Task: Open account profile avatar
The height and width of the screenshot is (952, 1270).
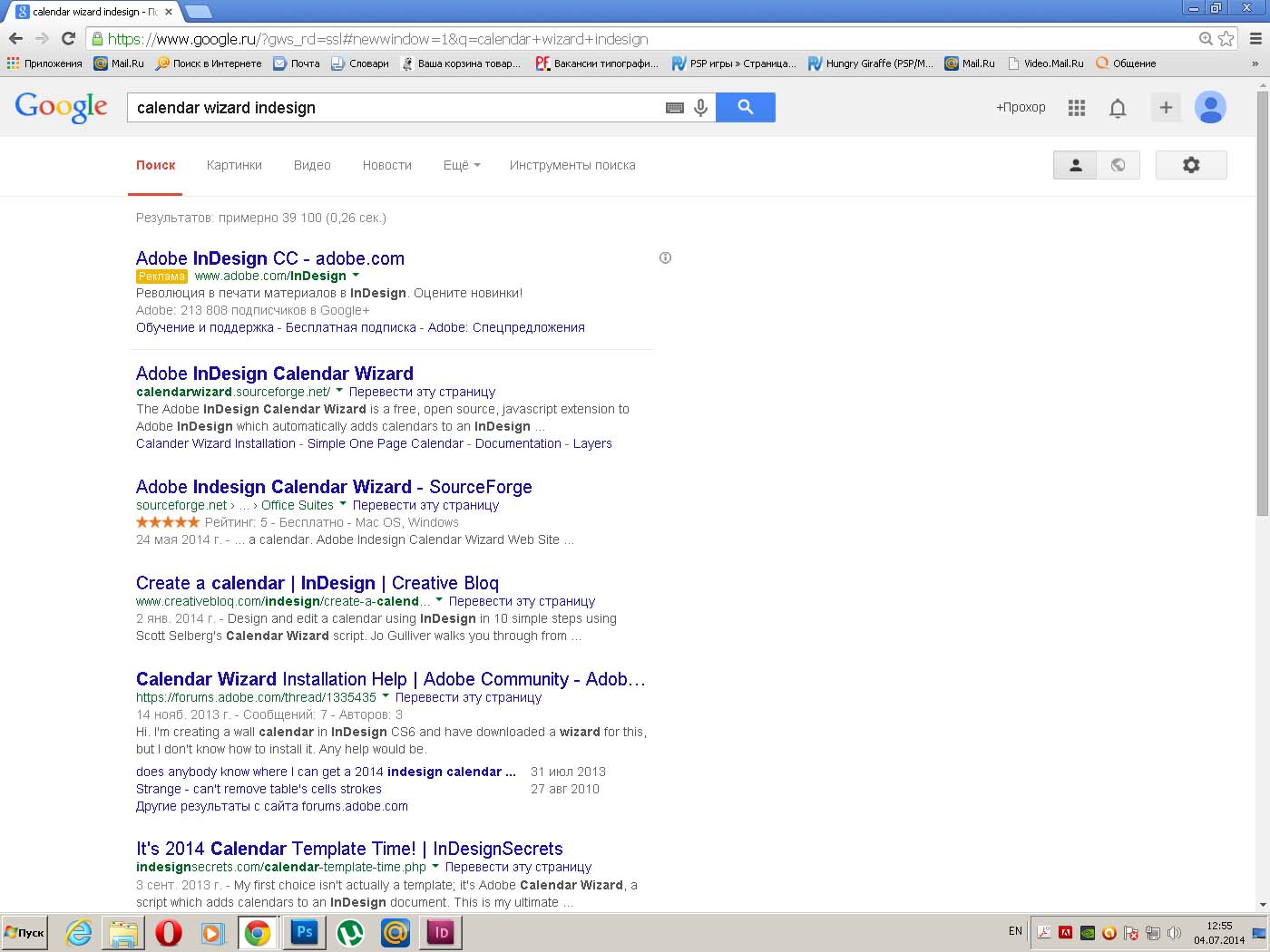Action: point(1210,107)
